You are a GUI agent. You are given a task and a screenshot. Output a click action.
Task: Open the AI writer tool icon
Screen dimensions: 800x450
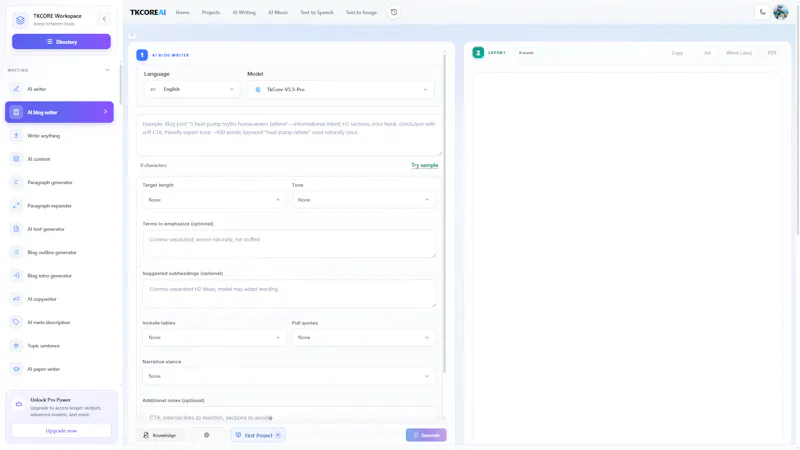(16, 89)
